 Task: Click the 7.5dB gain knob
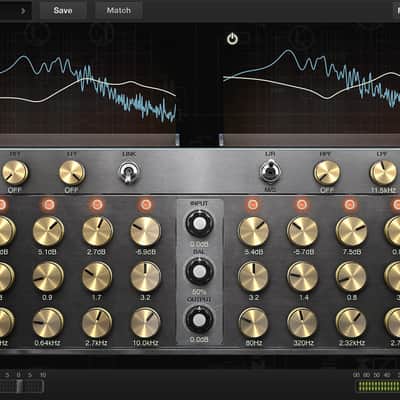(351, 231)
